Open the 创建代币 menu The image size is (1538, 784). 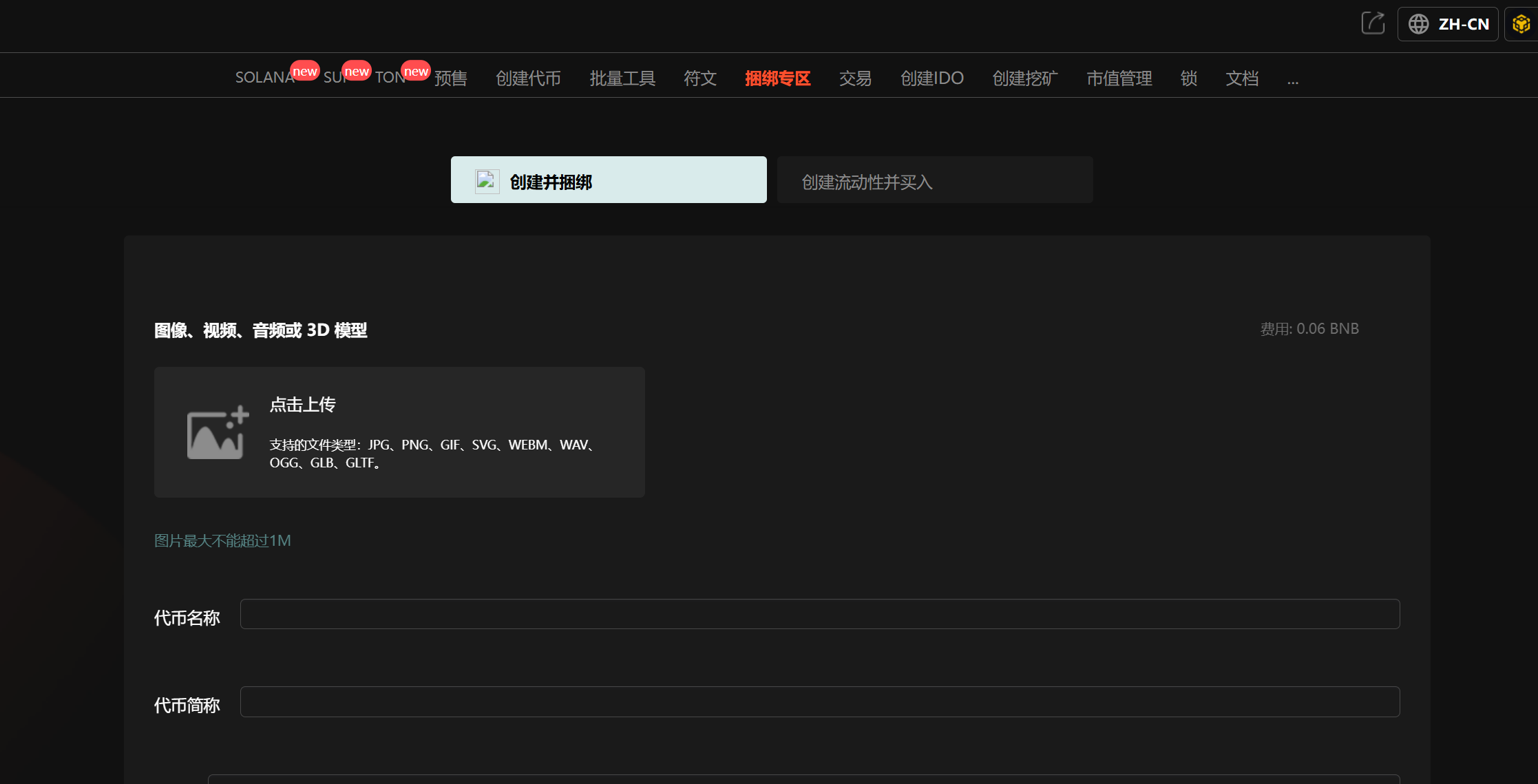[x=528, y=78]
